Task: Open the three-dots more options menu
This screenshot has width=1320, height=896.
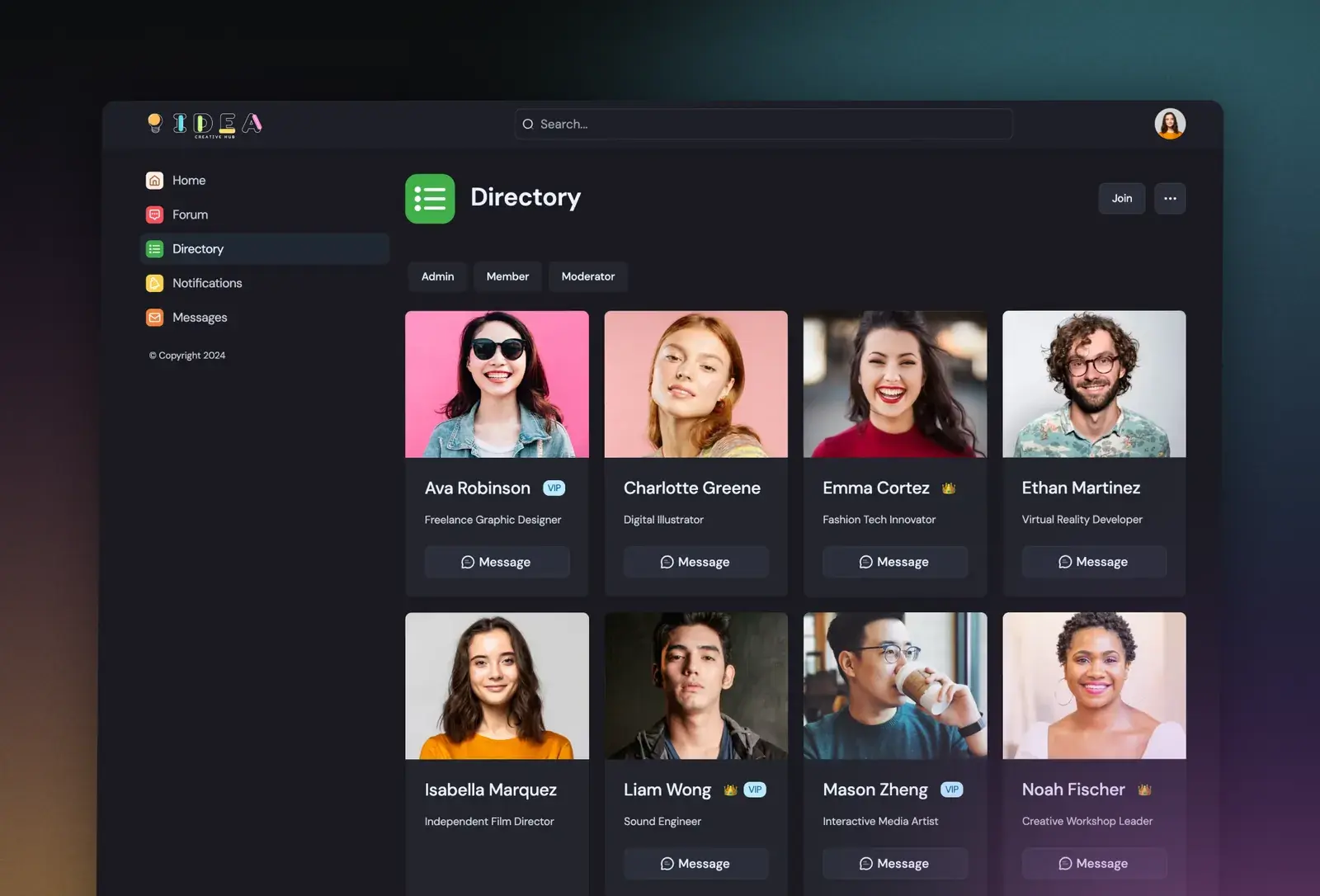Action: coord(1170,198)
